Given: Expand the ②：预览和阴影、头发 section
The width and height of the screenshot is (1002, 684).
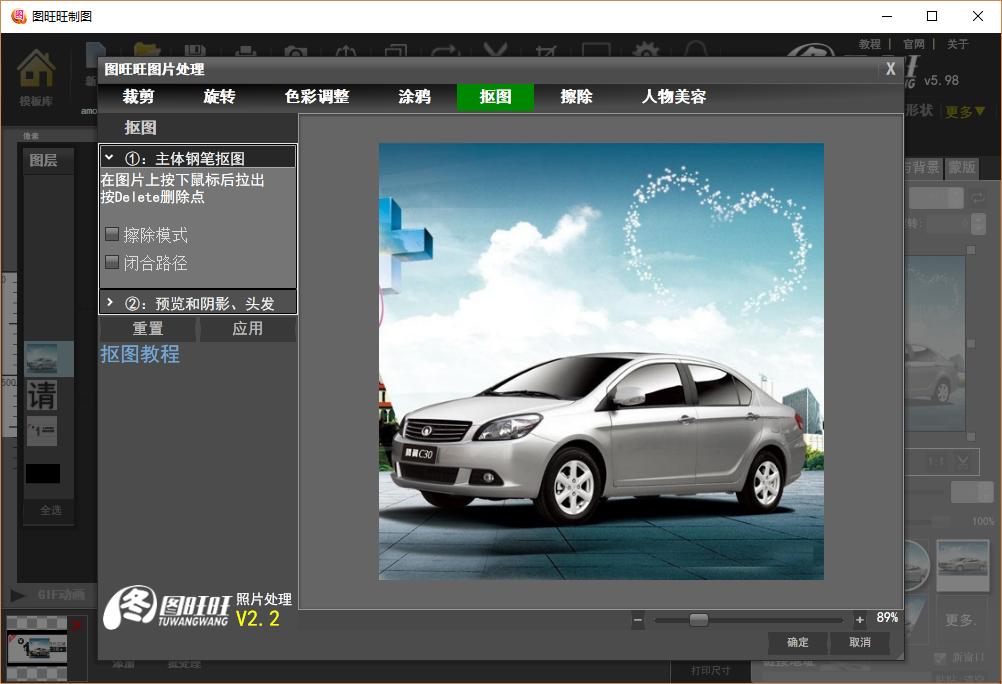Looking at the screenshot, I should tap(109, 303).
